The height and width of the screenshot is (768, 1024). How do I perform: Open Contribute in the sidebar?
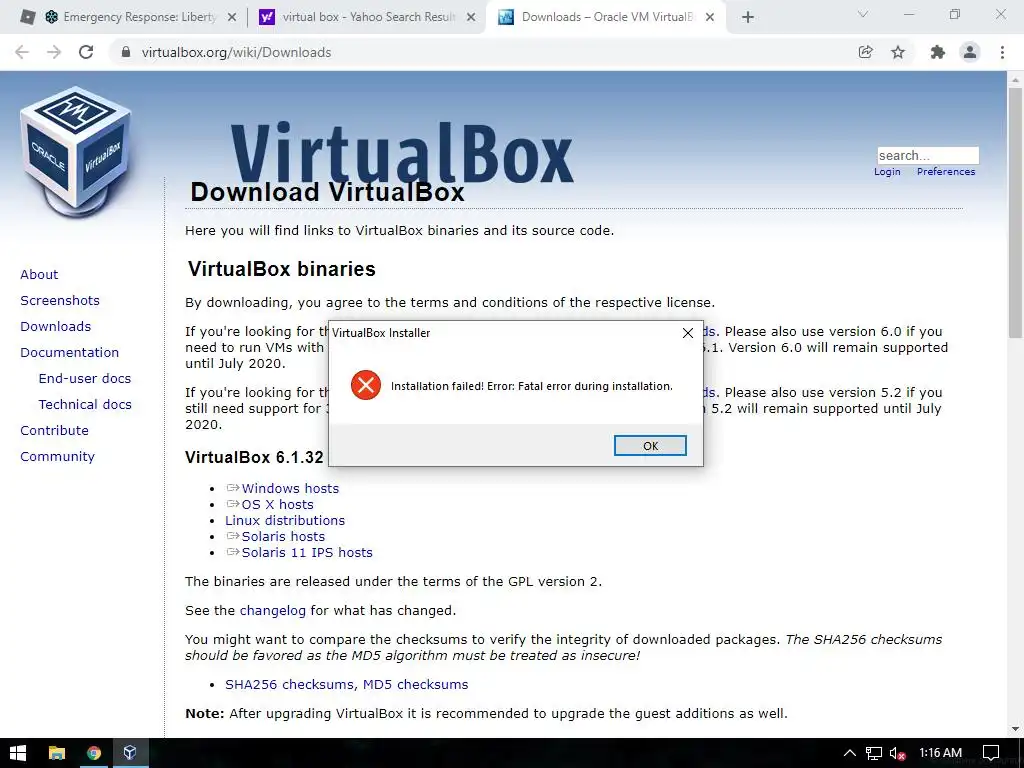pyautogui.click(x=54, y=431)
